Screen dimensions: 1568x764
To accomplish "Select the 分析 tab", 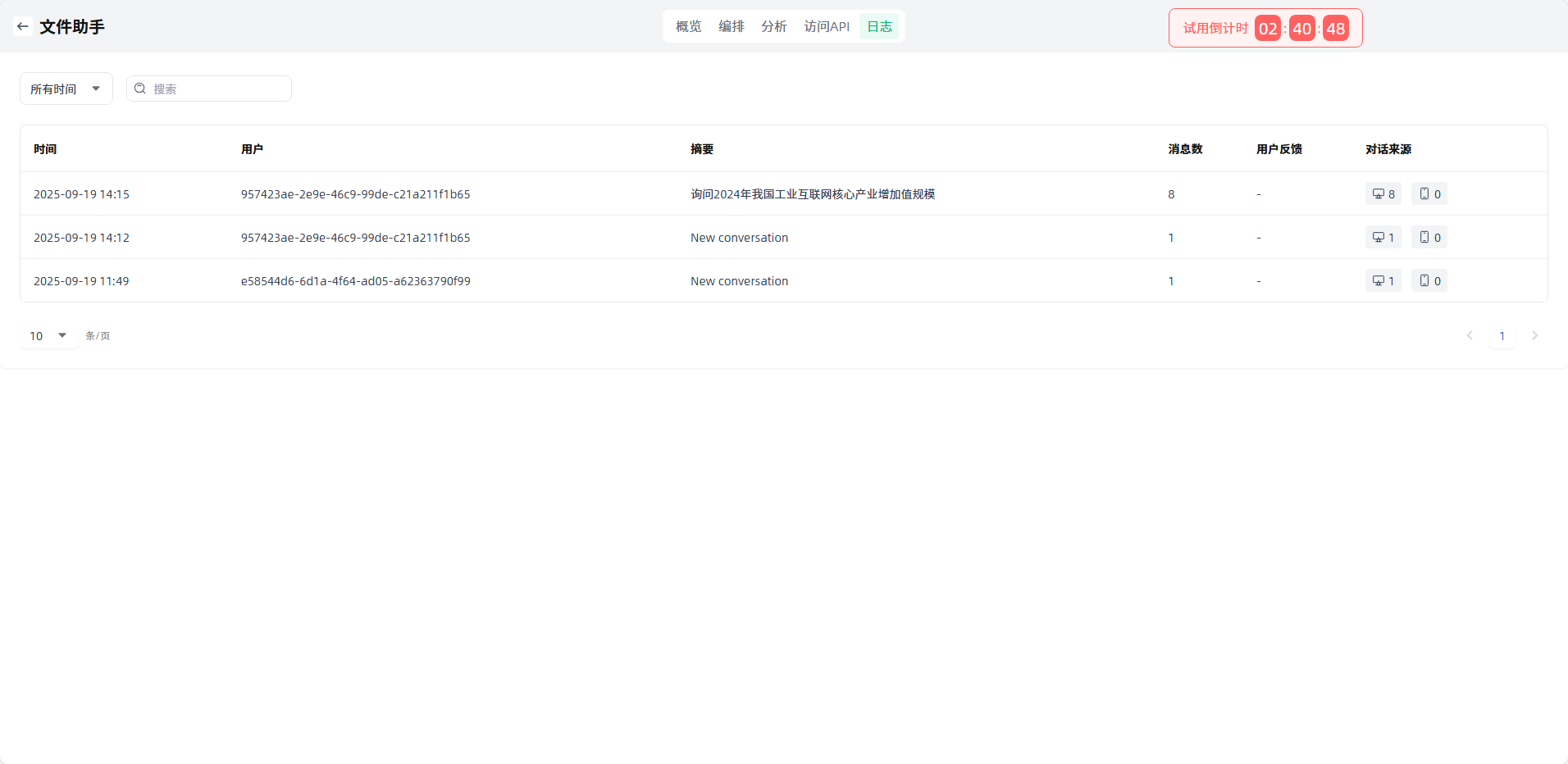I will pyautogui.click(x=773, y=26).
